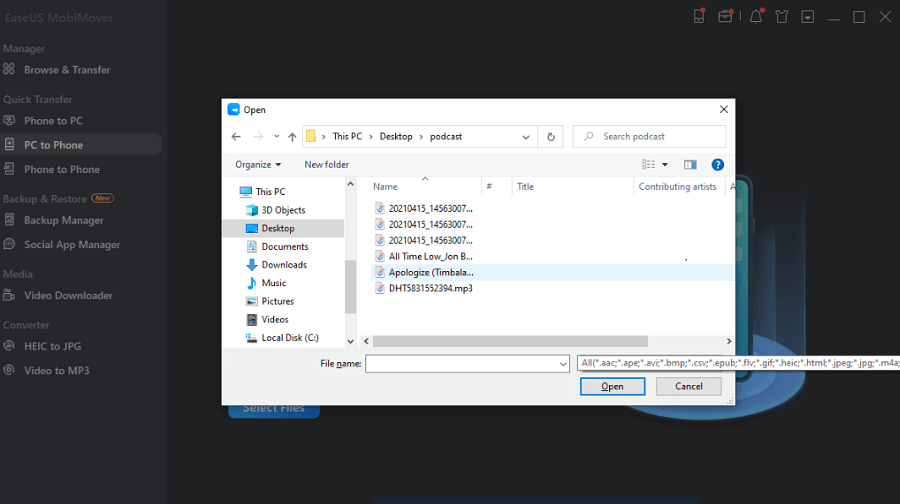Open Browse & Transfer in MobiMover
This screenshot has width=900, height=504.
[67, 70]
